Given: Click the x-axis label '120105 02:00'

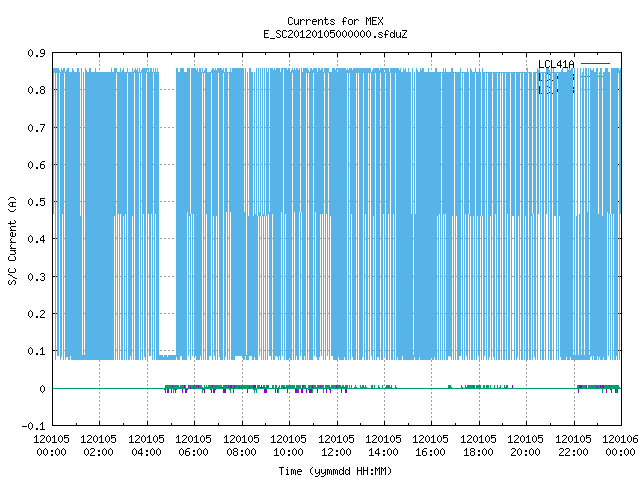Looking at the screenshot, I should tap(98, 446).
